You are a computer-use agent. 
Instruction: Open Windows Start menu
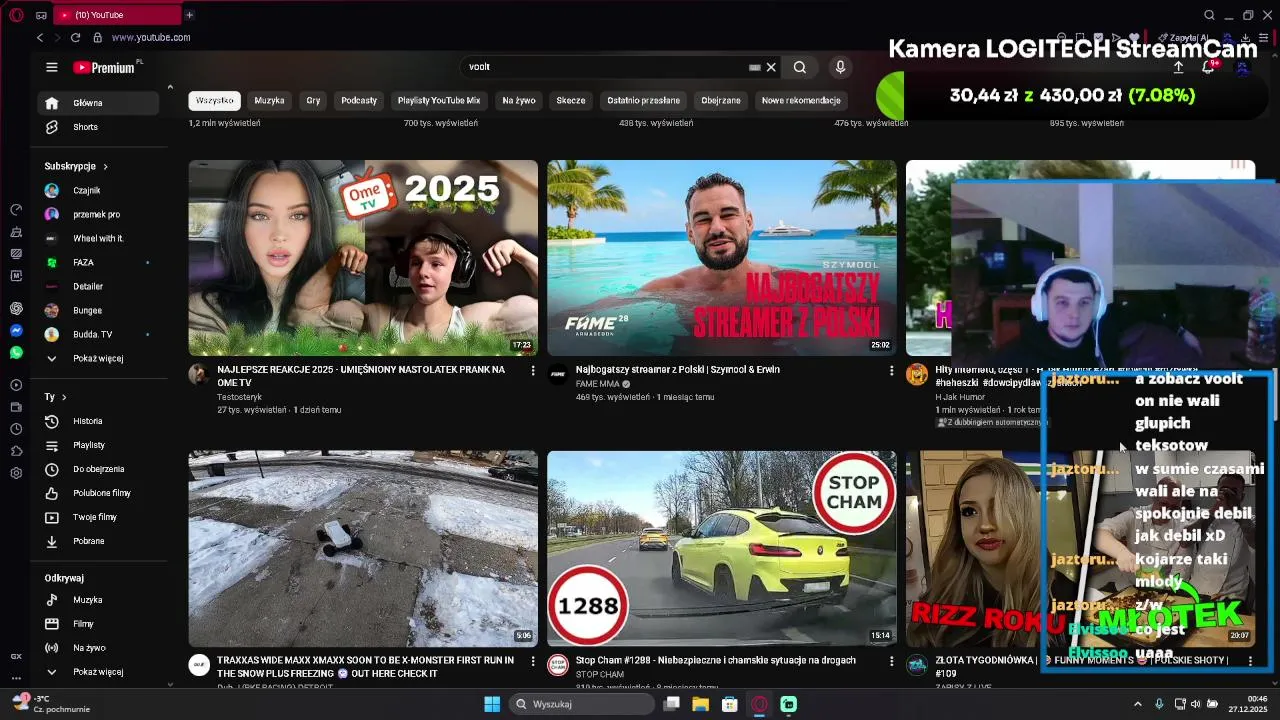pyautogui.click(x=492, y=704)
